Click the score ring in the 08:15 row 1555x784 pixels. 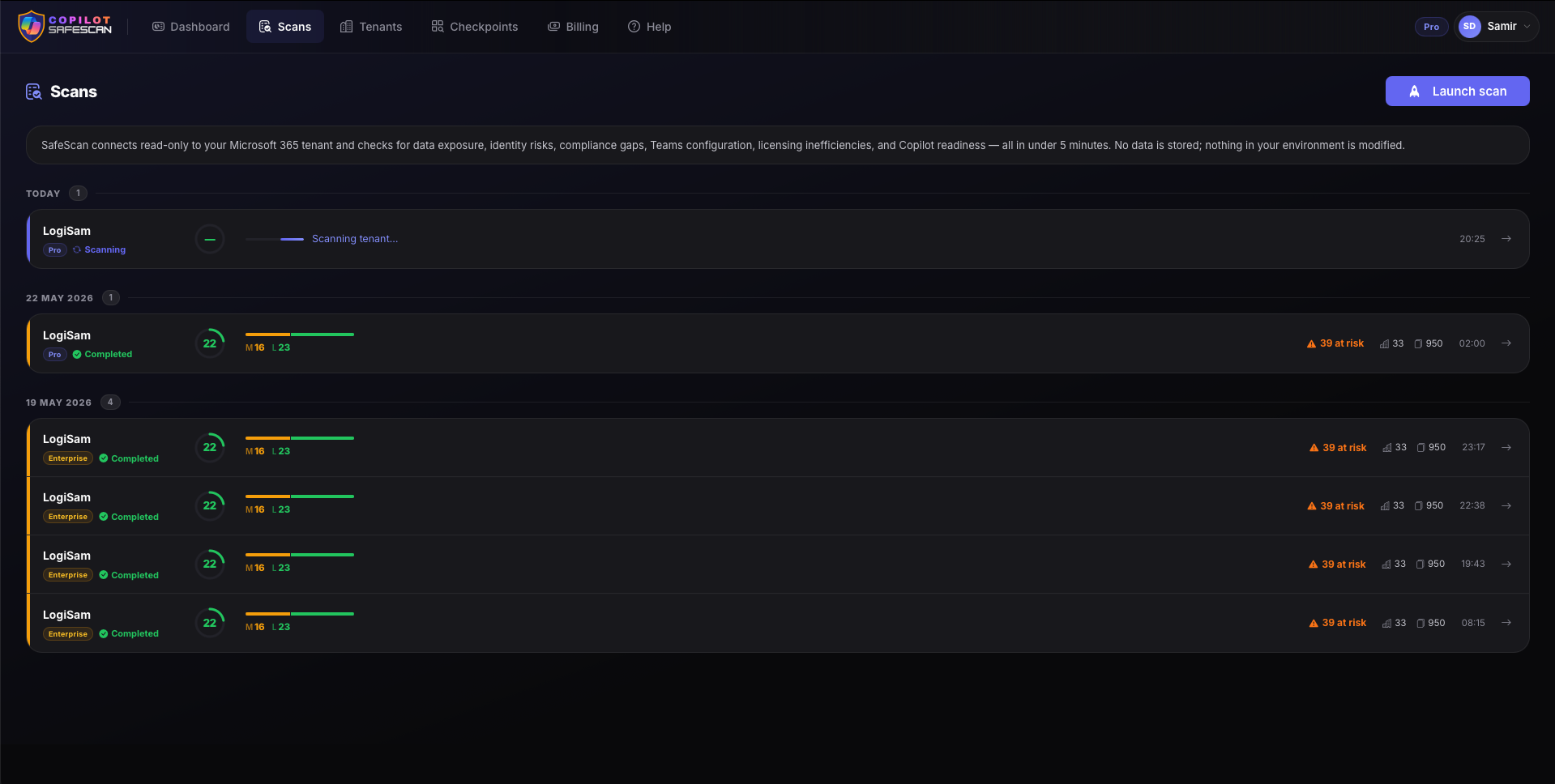click(210, 623)
